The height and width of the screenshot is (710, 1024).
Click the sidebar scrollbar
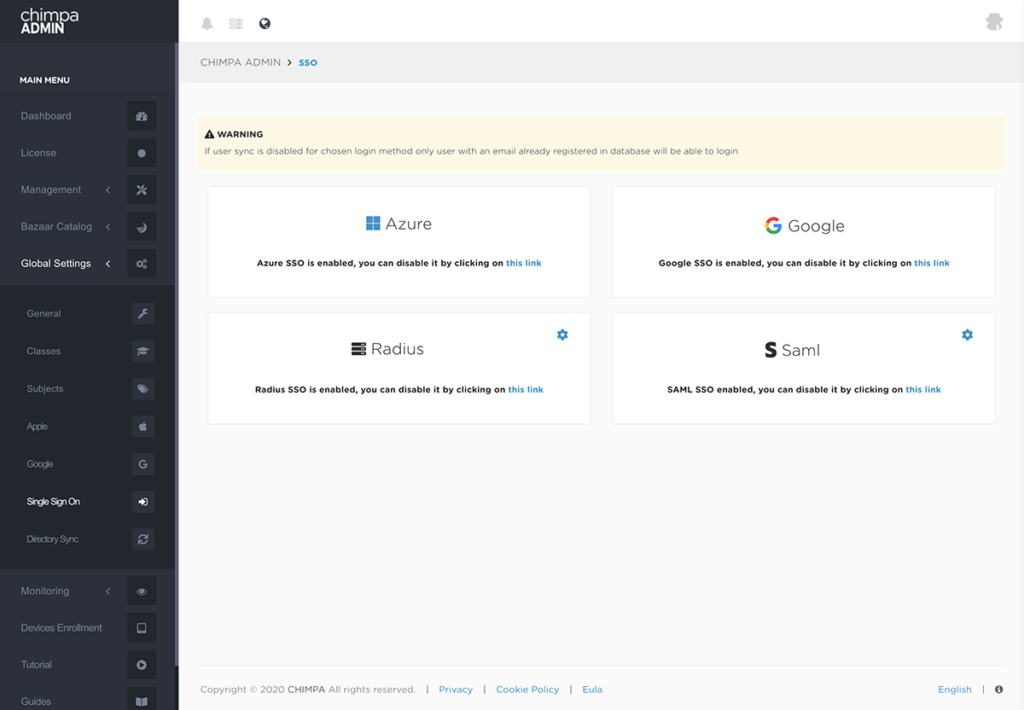click(x=176, y=353)
